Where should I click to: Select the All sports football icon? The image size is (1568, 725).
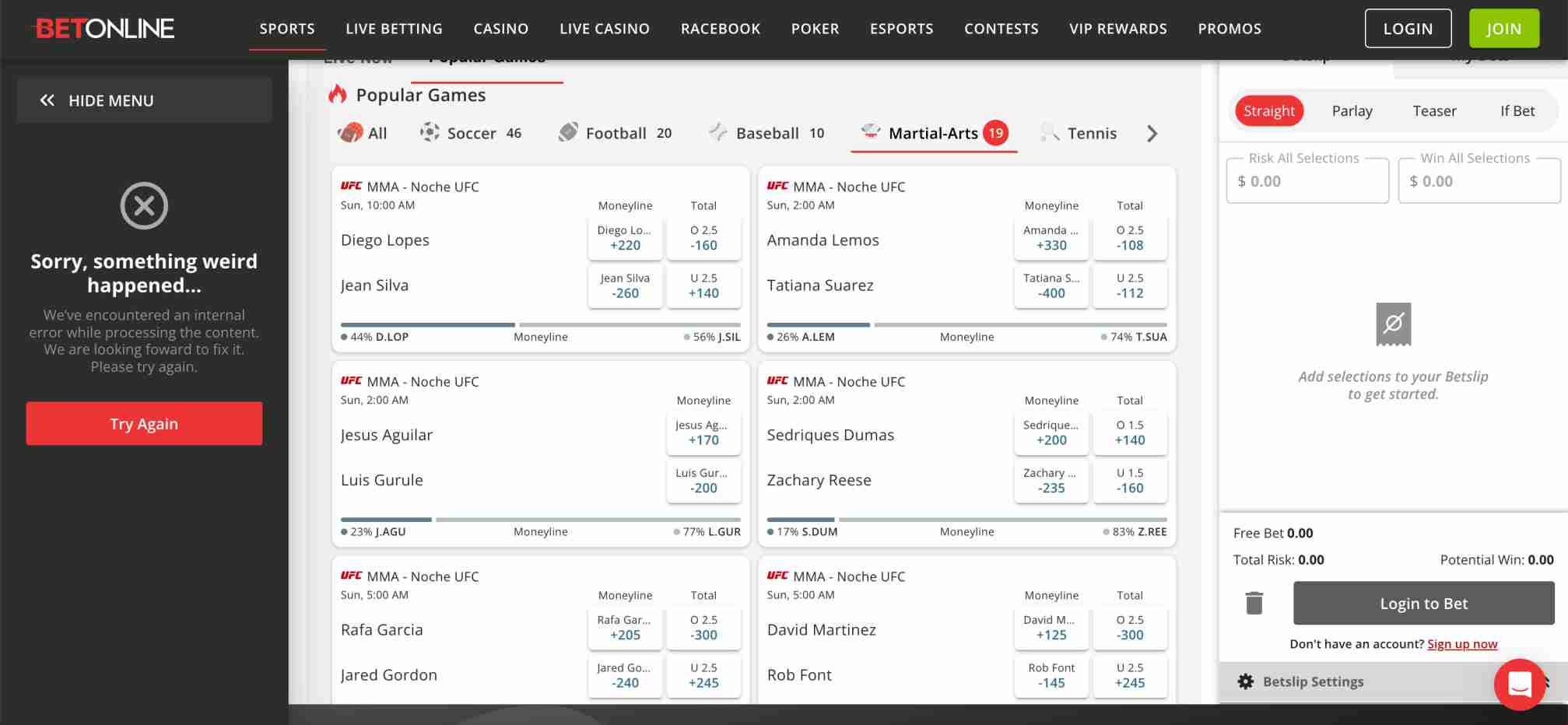click(350, 132)
